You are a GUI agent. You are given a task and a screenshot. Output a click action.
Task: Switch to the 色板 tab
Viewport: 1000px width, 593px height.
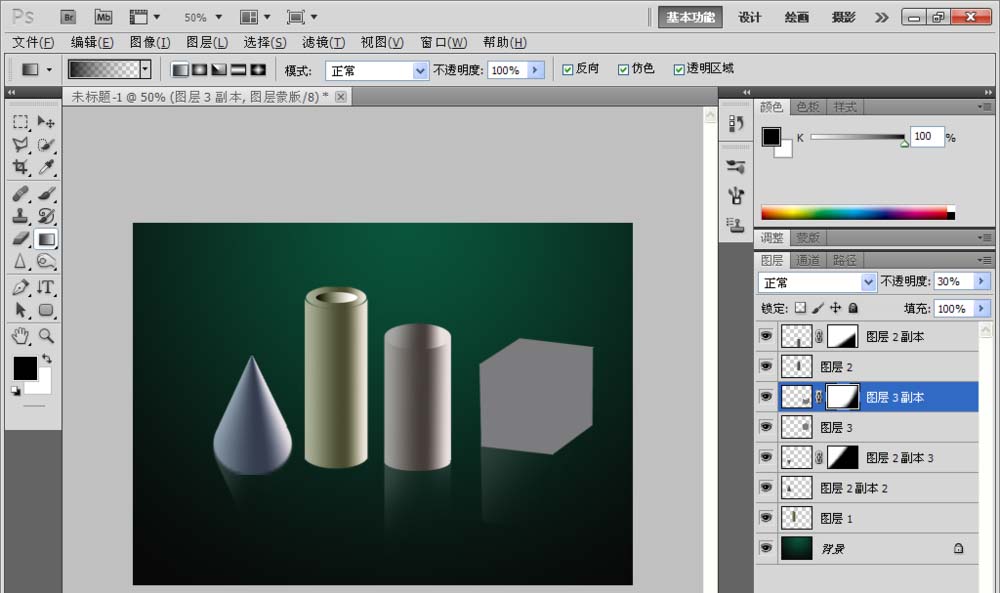[x=807, y=107]
